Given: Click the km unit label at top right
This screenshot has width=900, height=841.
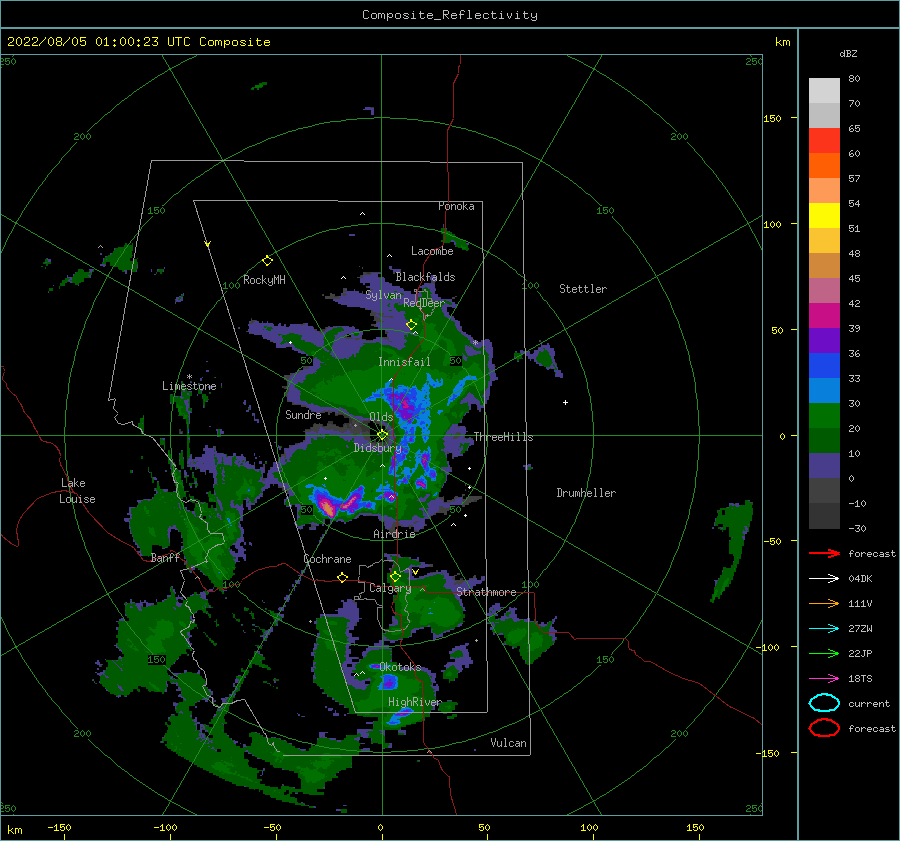Looking at the screenshot, I should pos(782,42).
